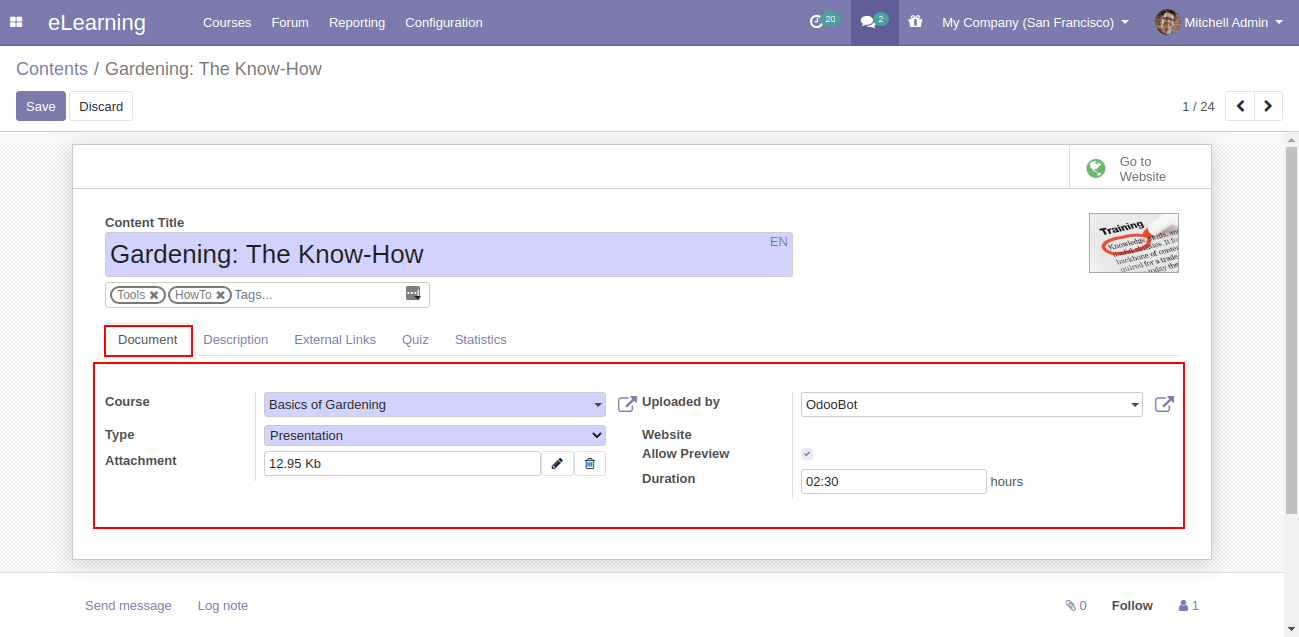Delete the attachment with trash icon
Image resolution: width=1299 pixels, height=637 pixels.
(590, 464)
